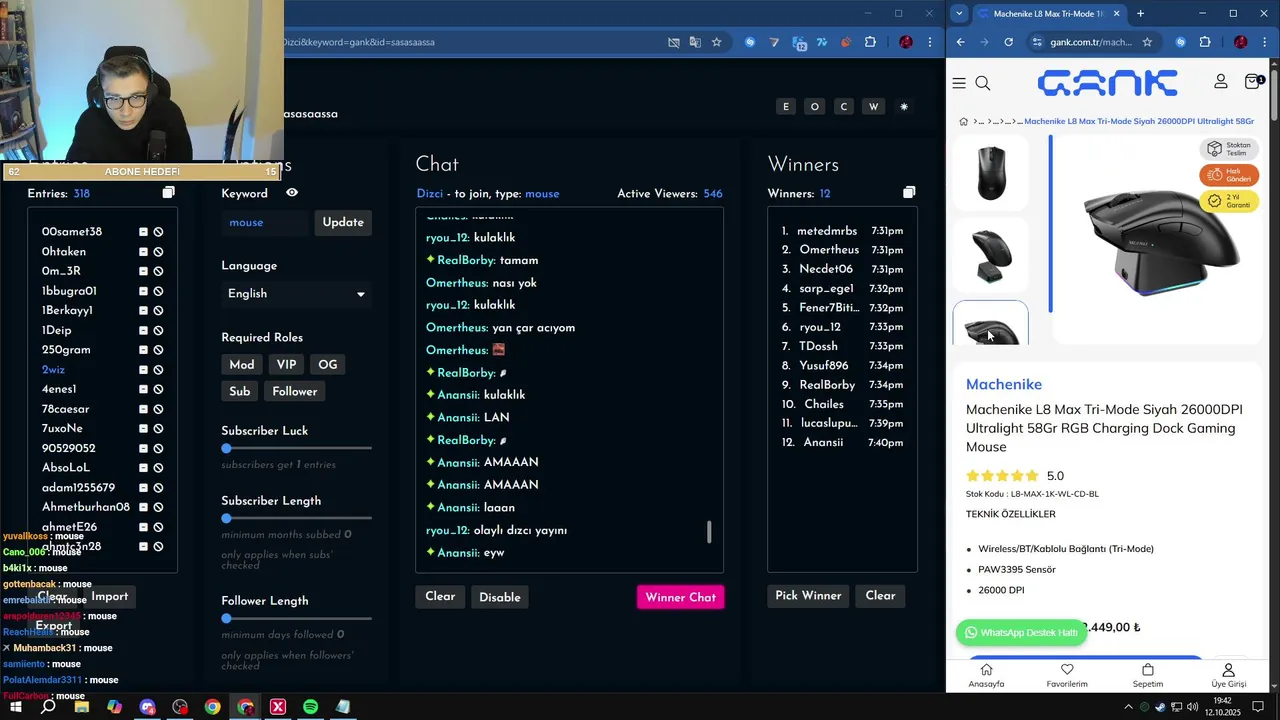Open the Machenike brand link
This screenshot has height=720, width=1280.
[1004, 384]
